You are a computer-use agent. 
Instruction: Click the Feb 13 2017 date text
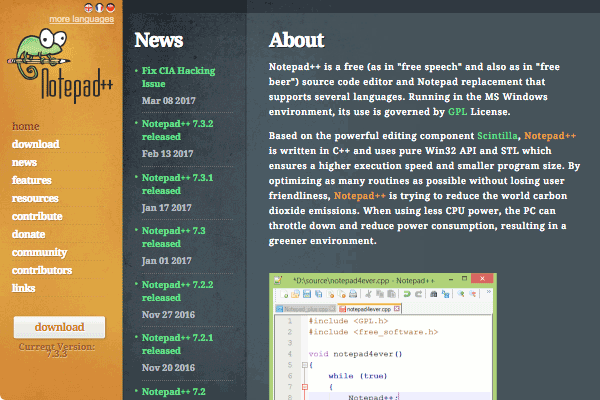(x=167, y=153)
